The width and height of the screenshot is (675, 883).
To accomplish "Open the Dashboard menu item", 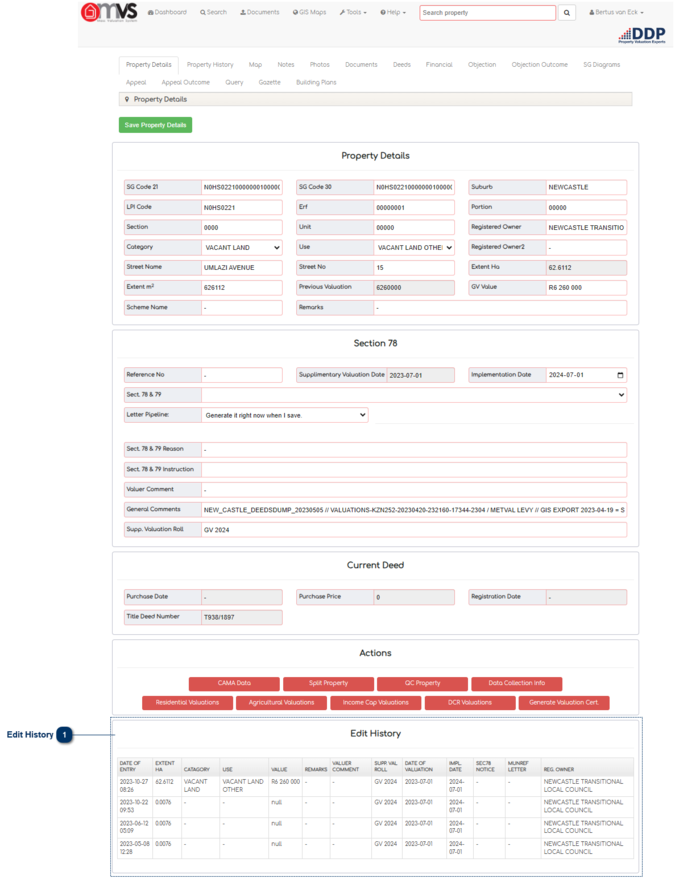I will 167,12.
